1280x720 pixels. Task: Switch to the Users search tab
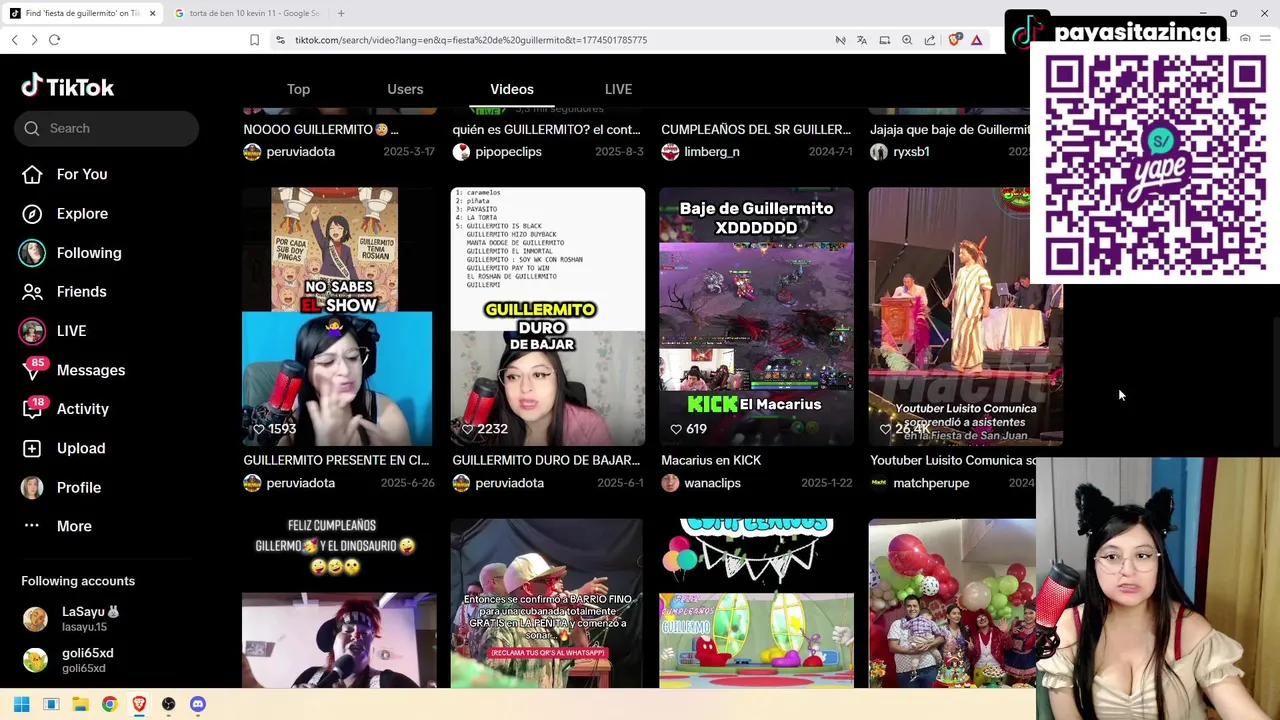(x=405, y=89)
